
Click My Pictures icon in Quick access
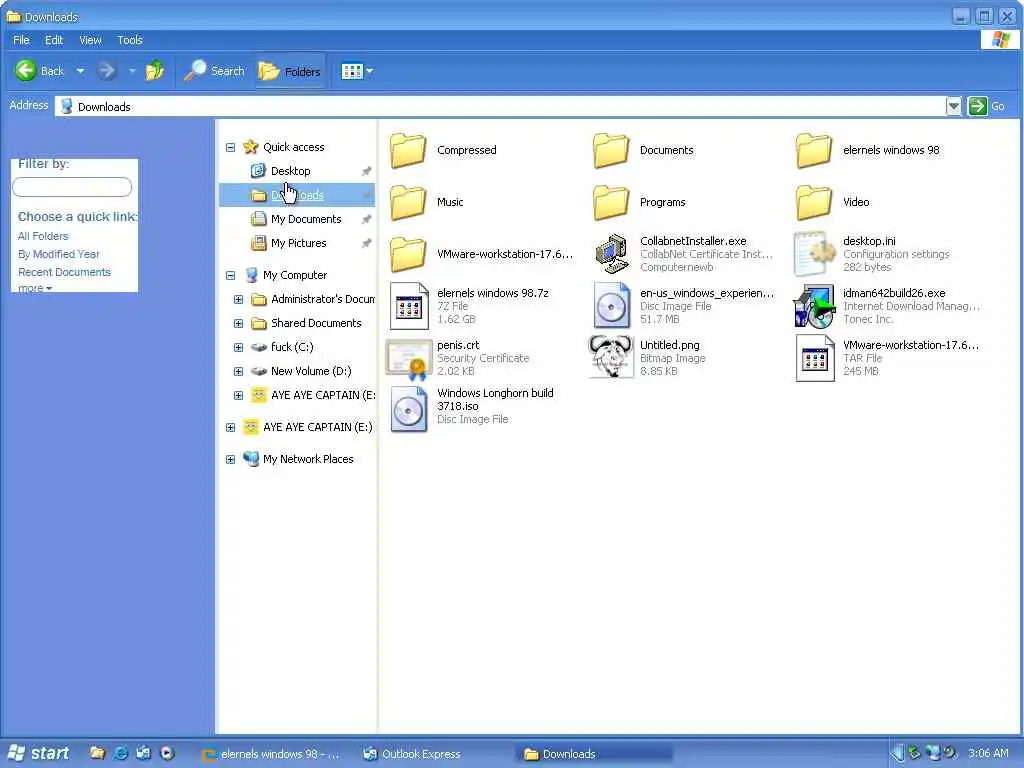click(259, 243)
